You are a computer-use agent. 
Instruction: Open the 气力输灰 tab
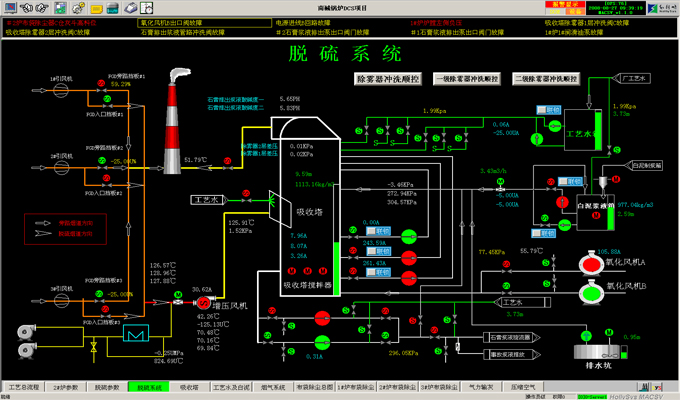coord(481,387)
